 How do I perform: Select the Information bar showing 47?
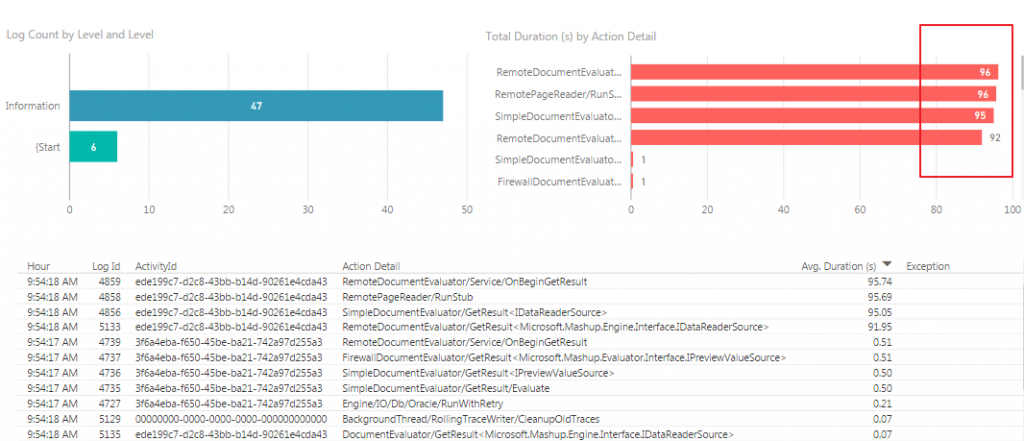click(256, 106)
